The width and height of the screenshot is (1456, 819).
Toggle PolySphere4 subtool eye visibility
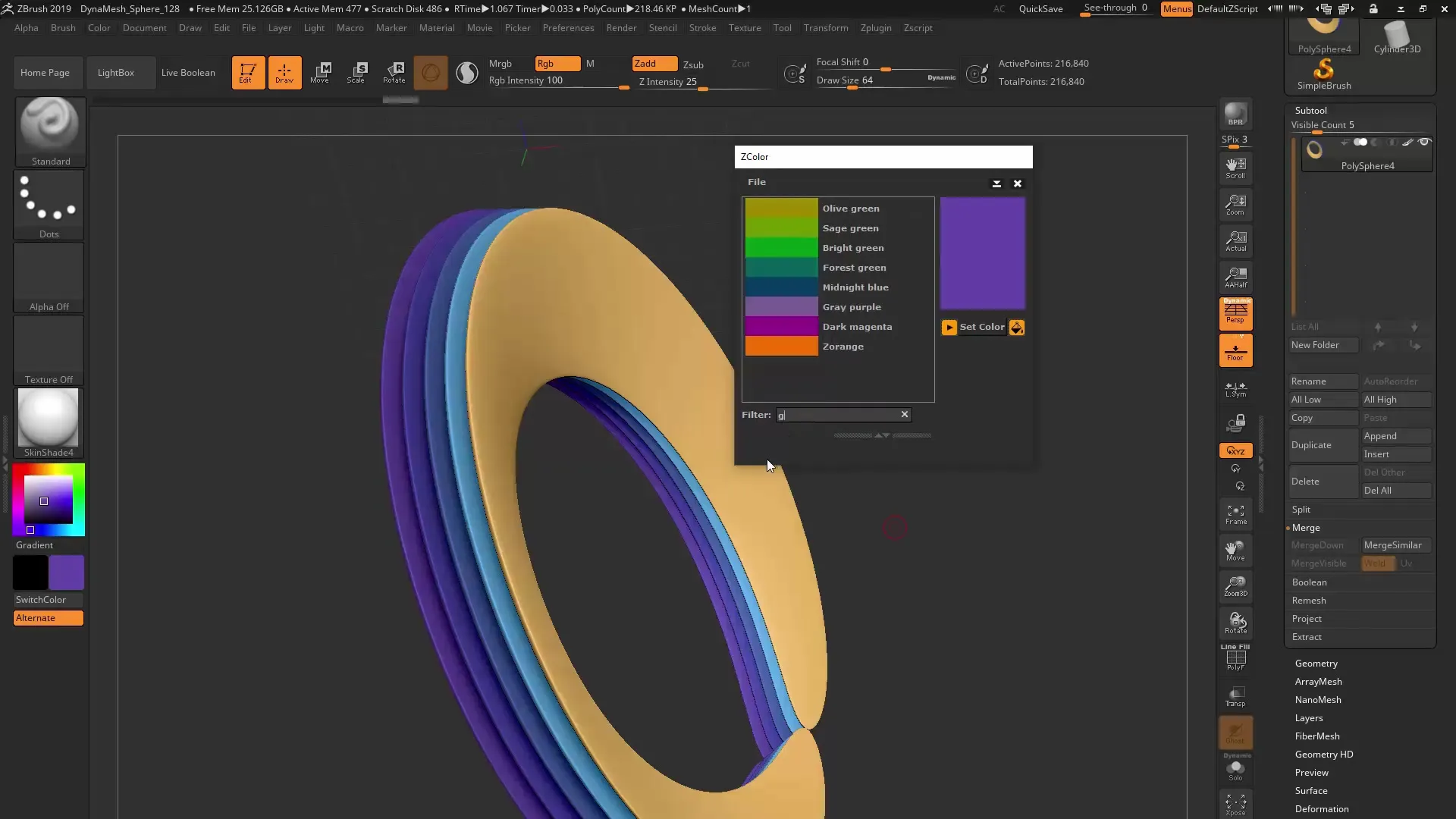[x=1424, y=142]
